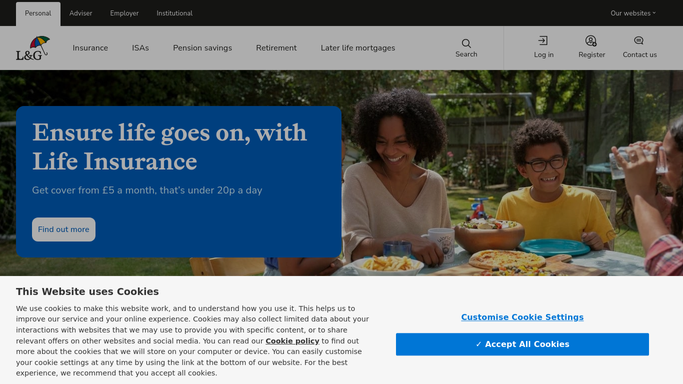Image resolution: width=683 pixels, height=384 pixels.
Task: Open Customise Cookie Settings link
Action: (x=522, y=317)
